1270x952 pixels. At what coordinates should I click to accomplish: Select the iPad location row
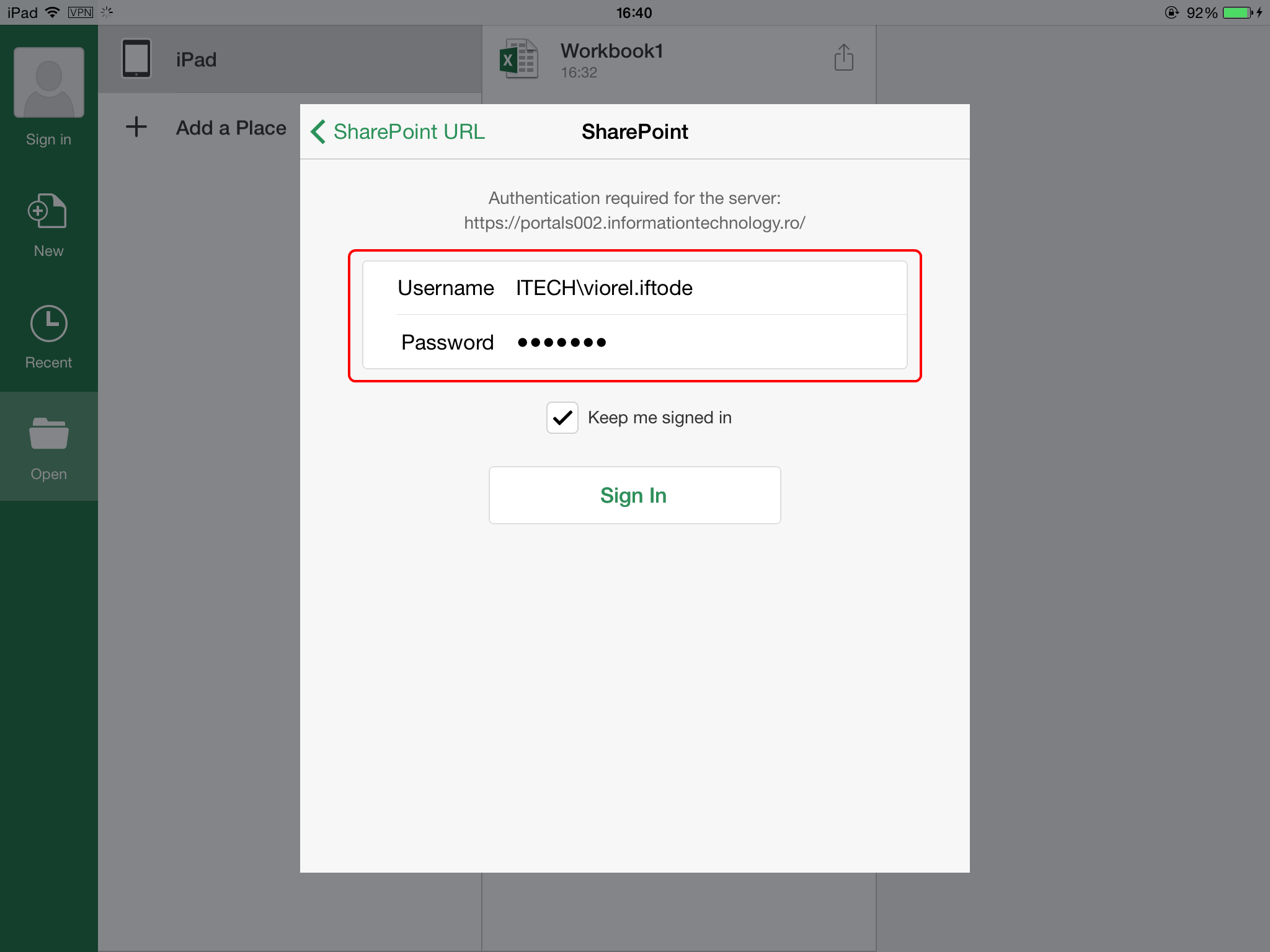[290, 59]
